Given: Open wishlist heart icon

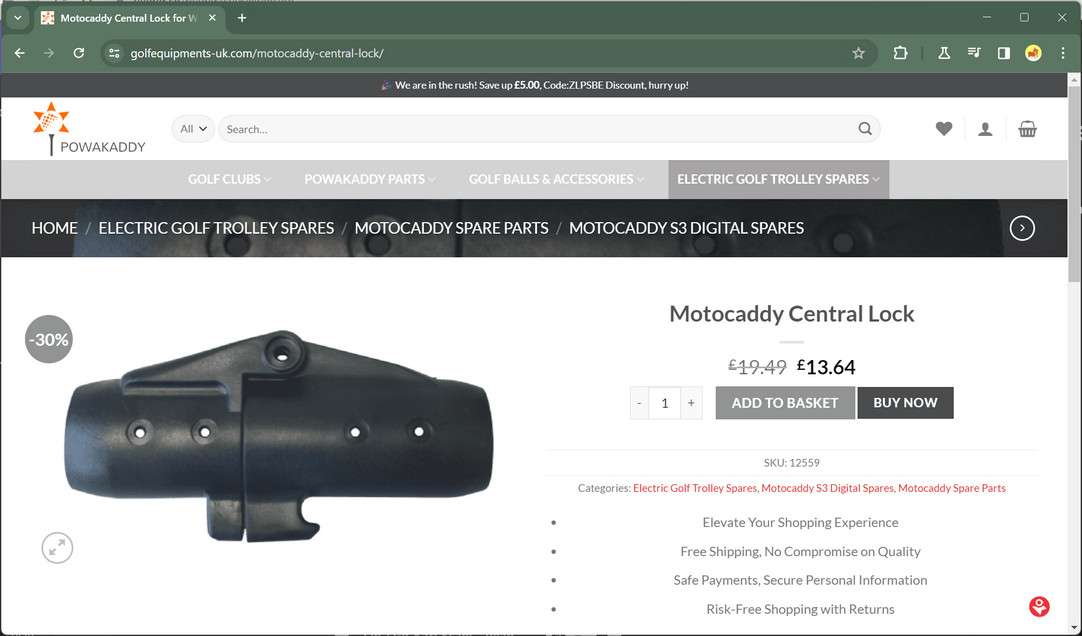Looking at the screenshot, I should pos(943,129).
